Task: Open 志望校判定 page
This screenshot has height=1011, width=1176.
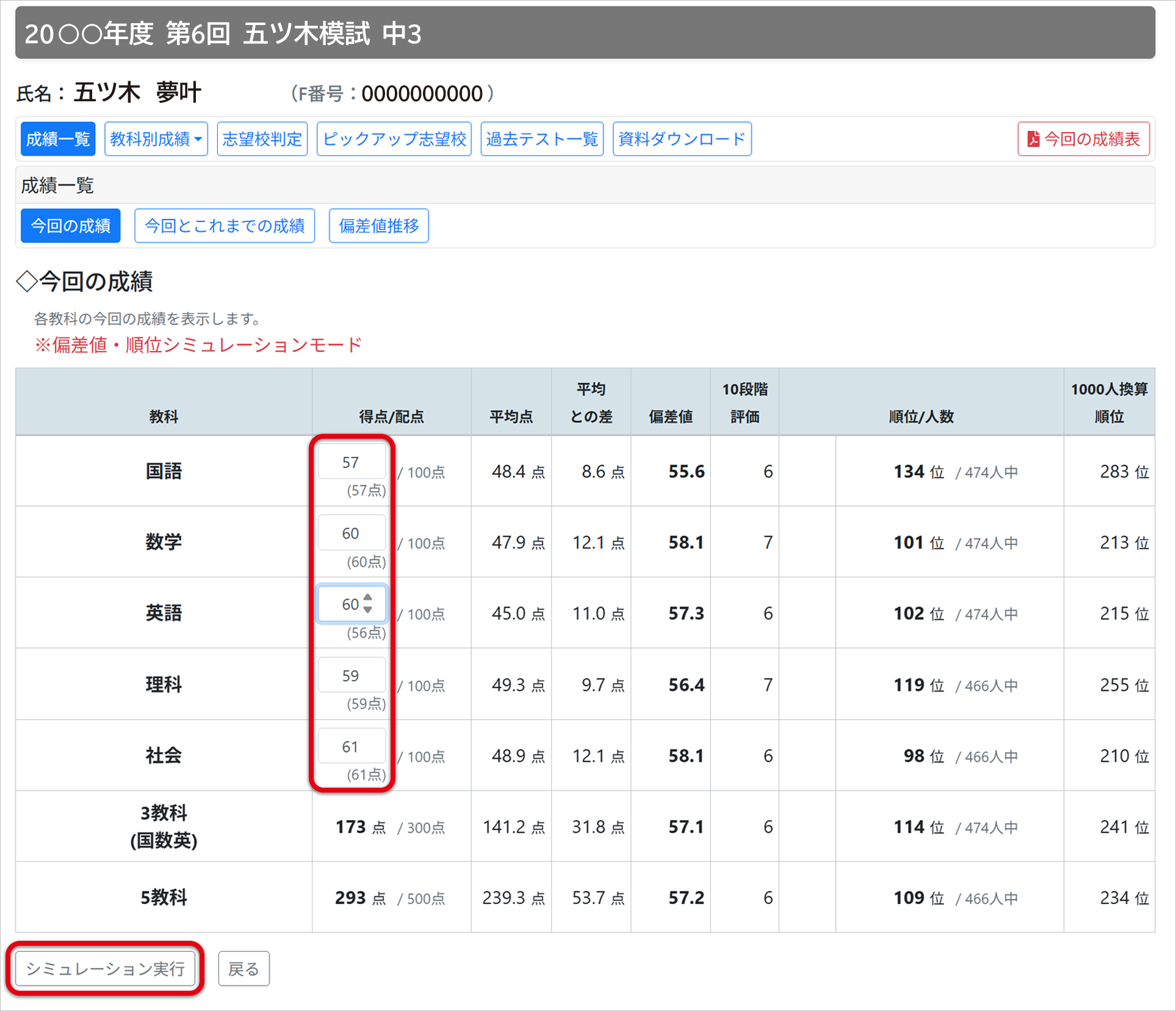Action: click(x=262, y=139)
